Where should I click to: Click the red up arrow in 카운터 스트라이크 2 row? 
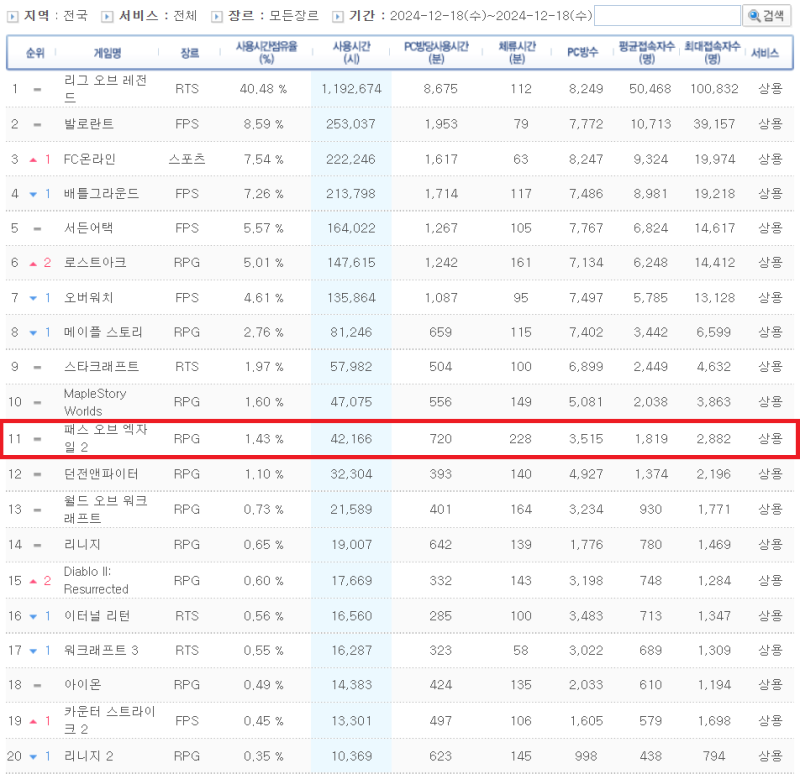tap(33, 721)
